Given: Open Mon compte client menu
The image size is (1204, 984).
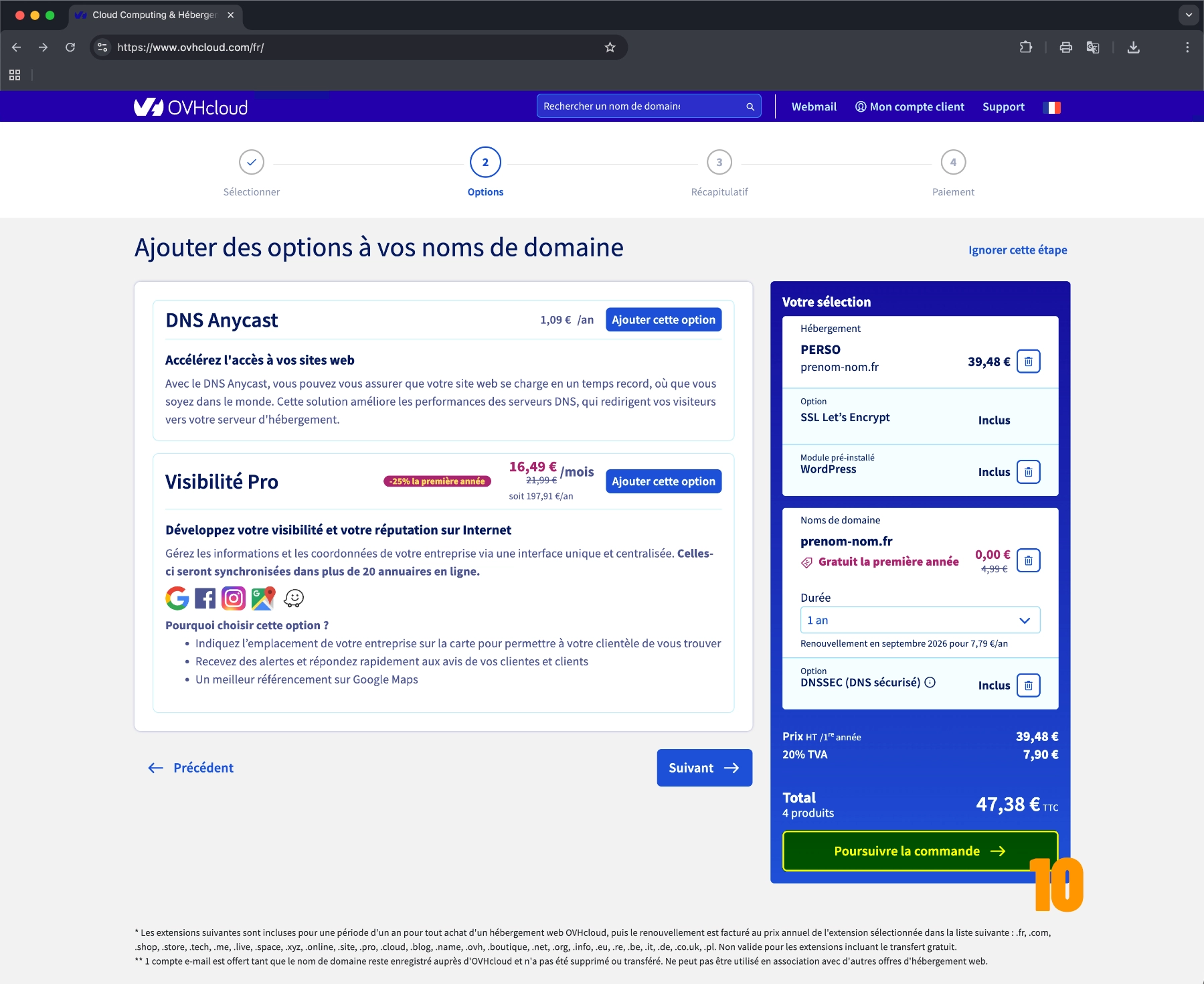Looking at the screenshot, I should [x=910, y=107].
